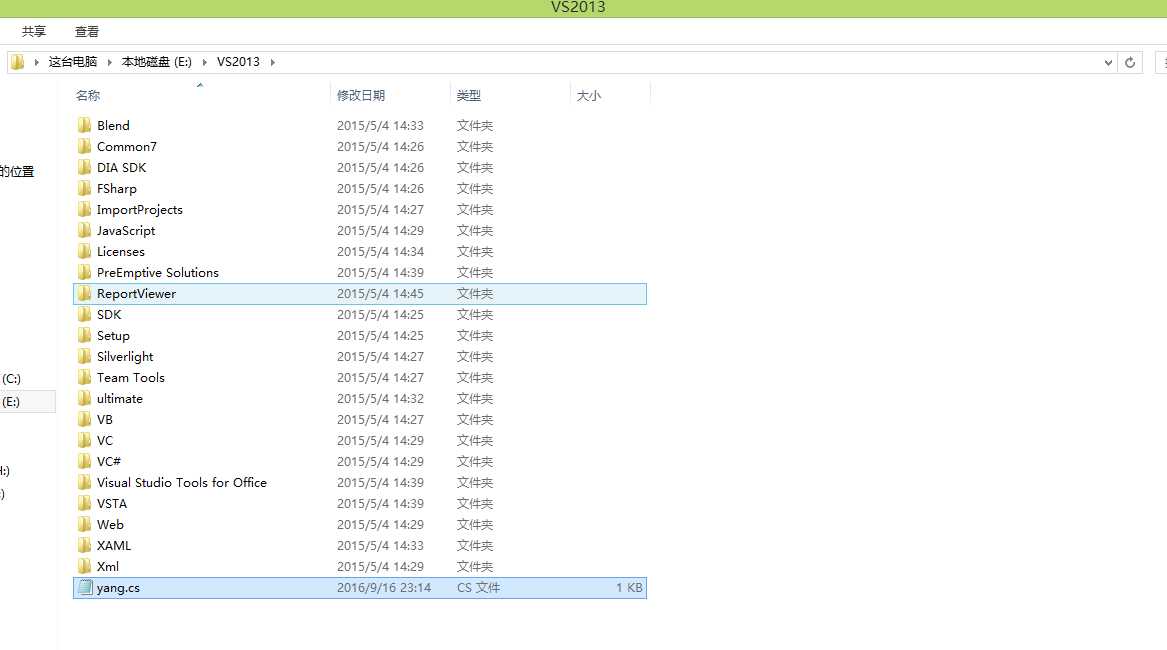Click the XAML folder name
The image size is (1167, 650).
[114, 546]
